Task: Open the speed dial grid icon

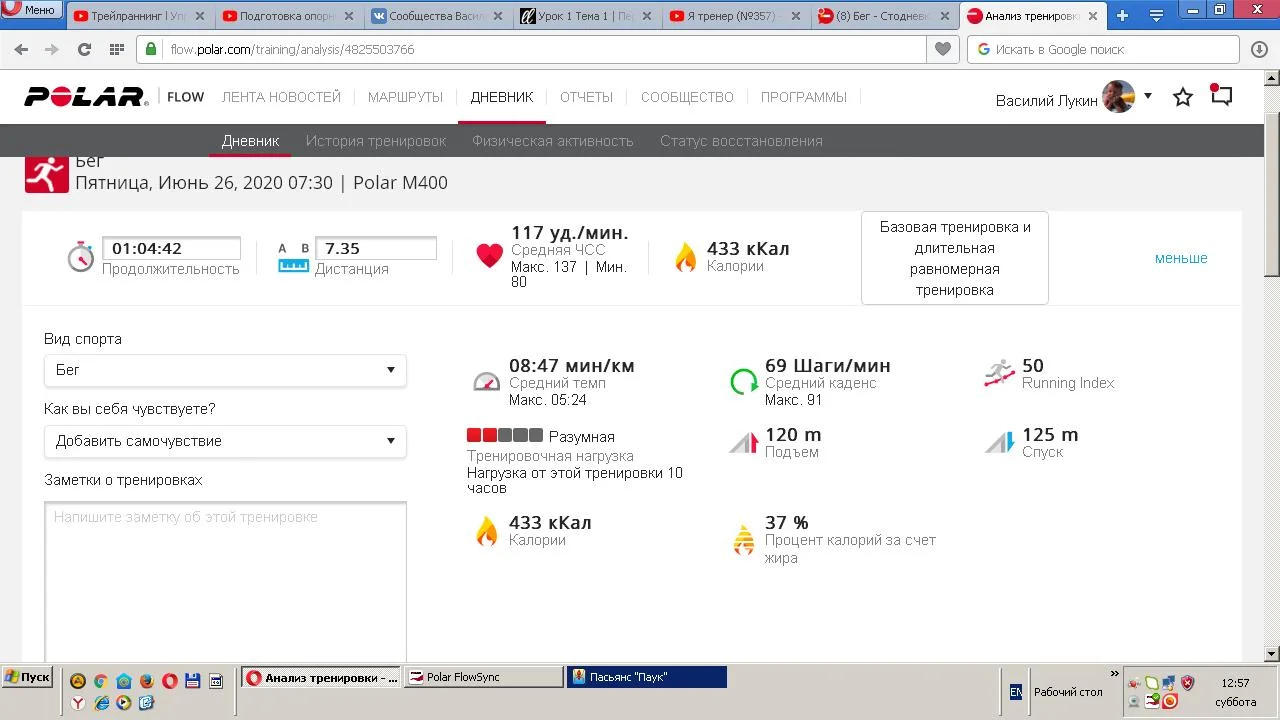Action: [116, 50]
